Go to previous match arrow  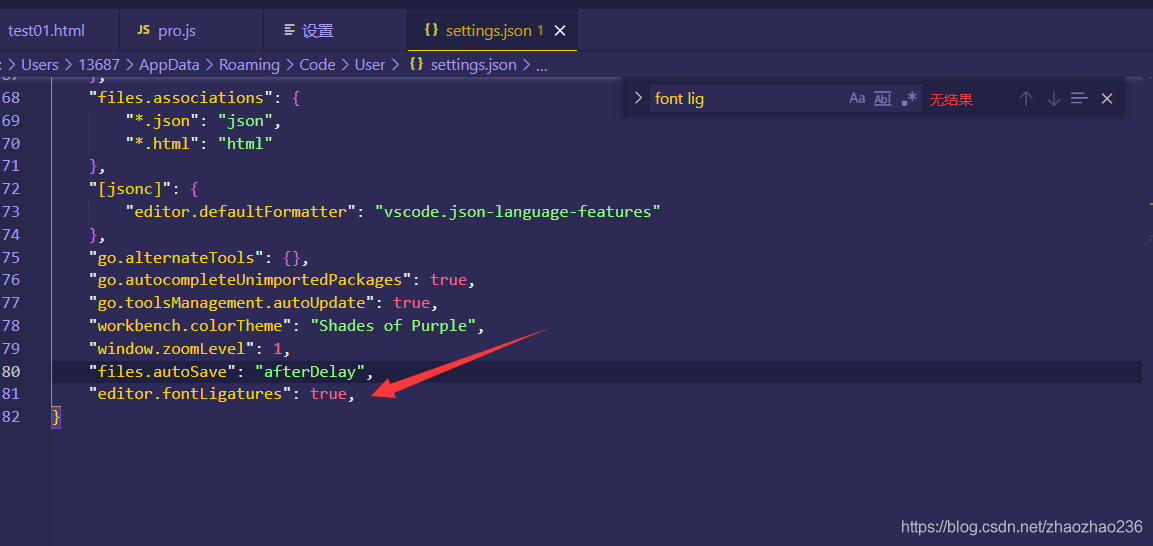click(1026, 98)
